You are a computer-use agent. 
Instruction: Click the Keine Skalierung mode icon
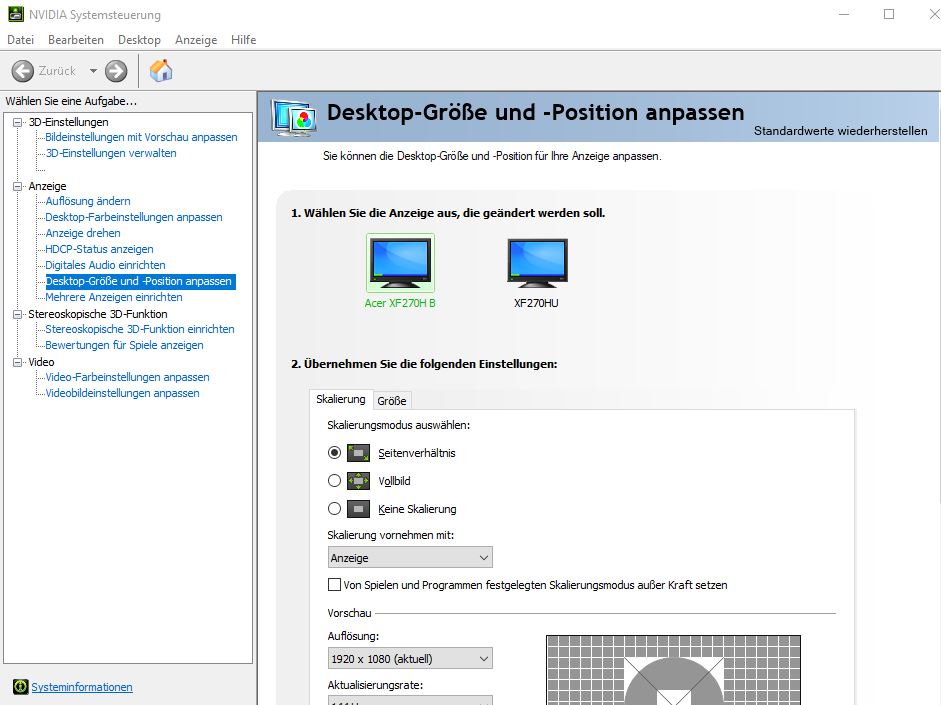point(358,509)
